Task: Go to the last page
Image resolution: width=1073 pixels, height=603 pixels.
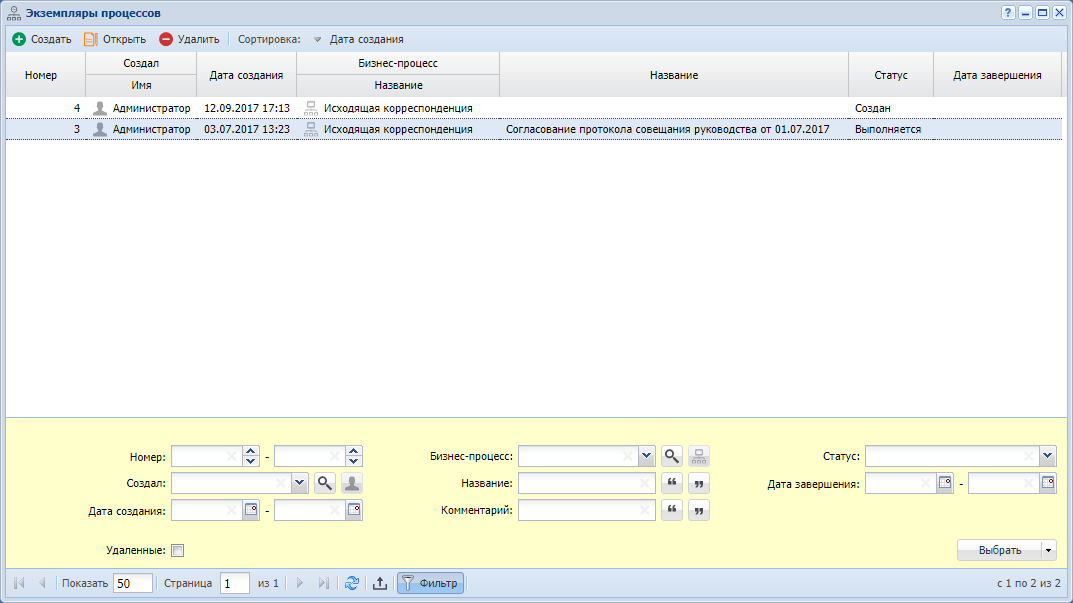Action: point(324,583)
